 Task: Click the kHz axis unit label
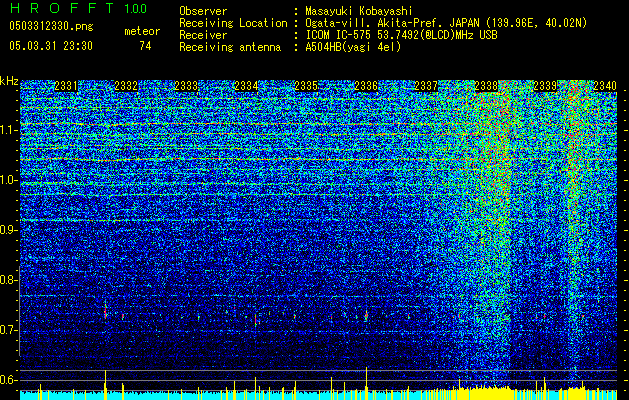9,81
